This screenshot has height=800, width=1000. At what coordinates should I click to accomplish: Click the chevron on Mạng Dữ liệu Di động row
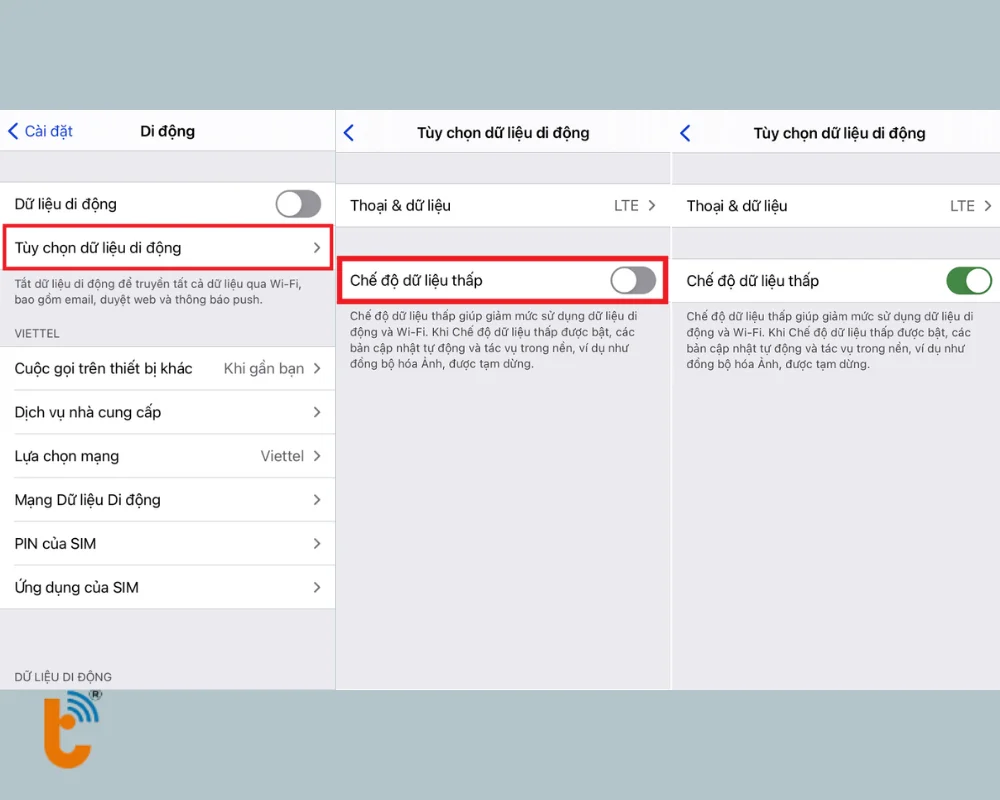(x=318, y=499)
